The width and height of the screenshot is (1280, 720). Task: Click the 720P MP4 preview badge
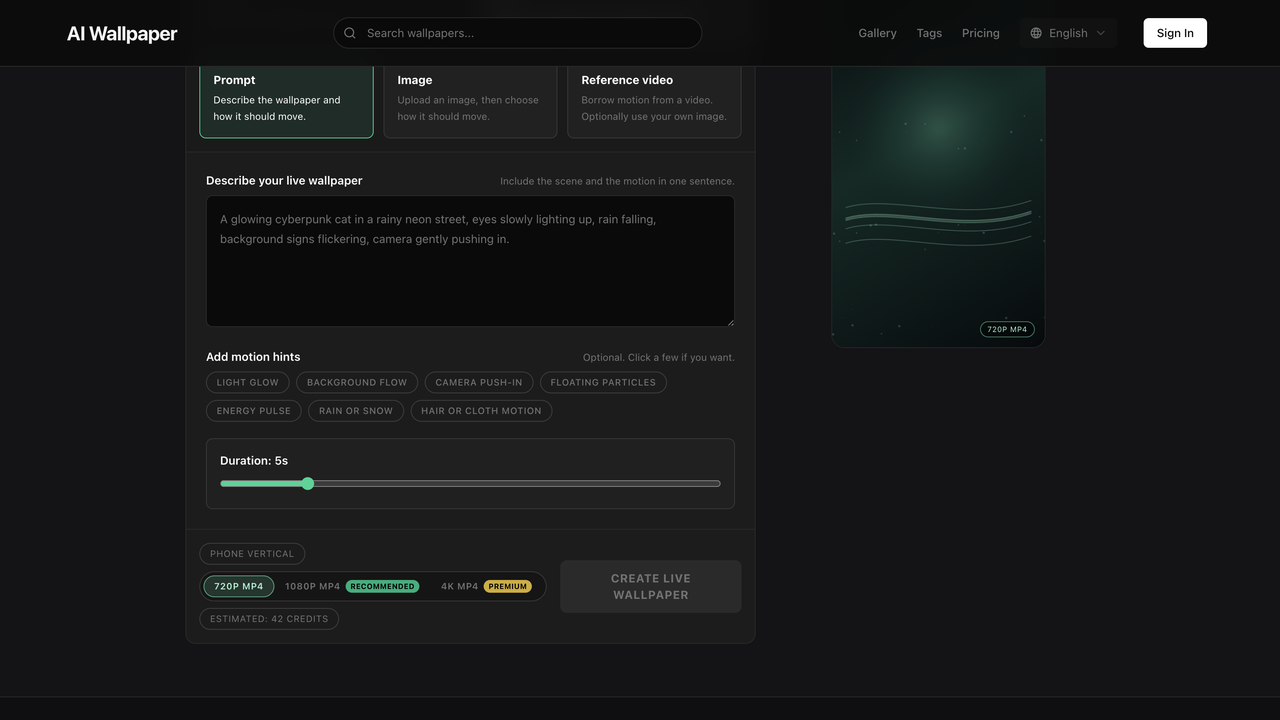tap(1007, 329)
